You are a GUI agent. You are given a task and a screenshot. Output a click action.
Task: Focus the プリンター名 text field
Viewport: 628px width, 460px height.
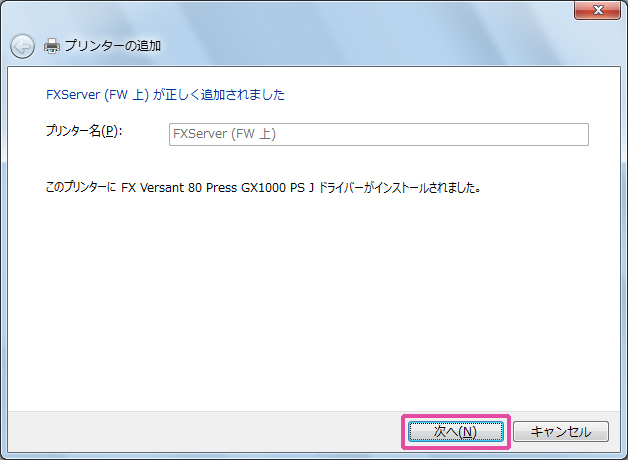377,134
